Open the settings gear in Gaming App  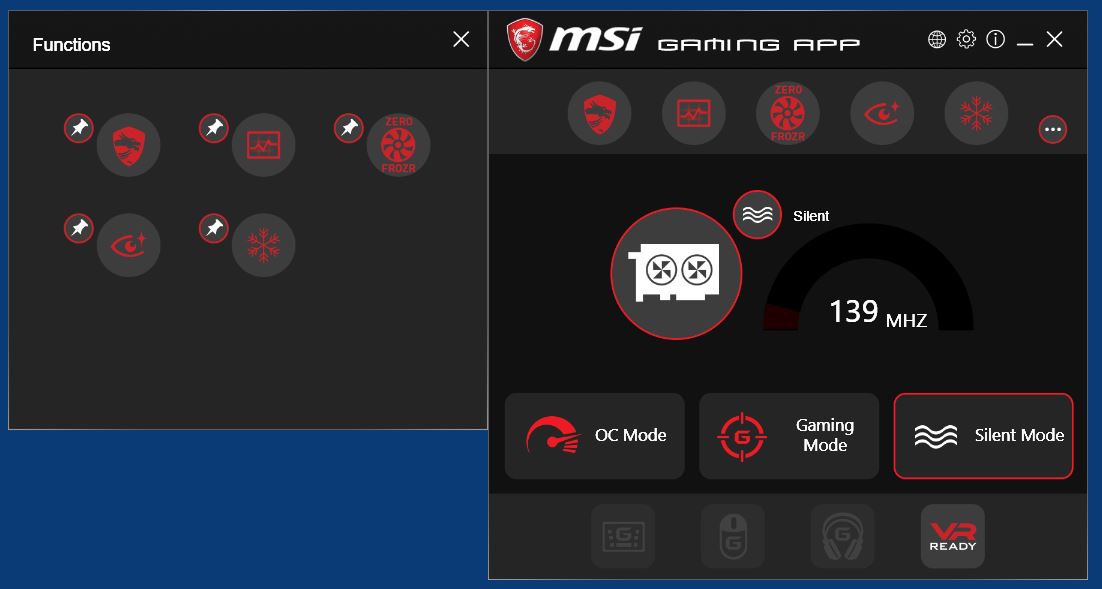point(966,39)
